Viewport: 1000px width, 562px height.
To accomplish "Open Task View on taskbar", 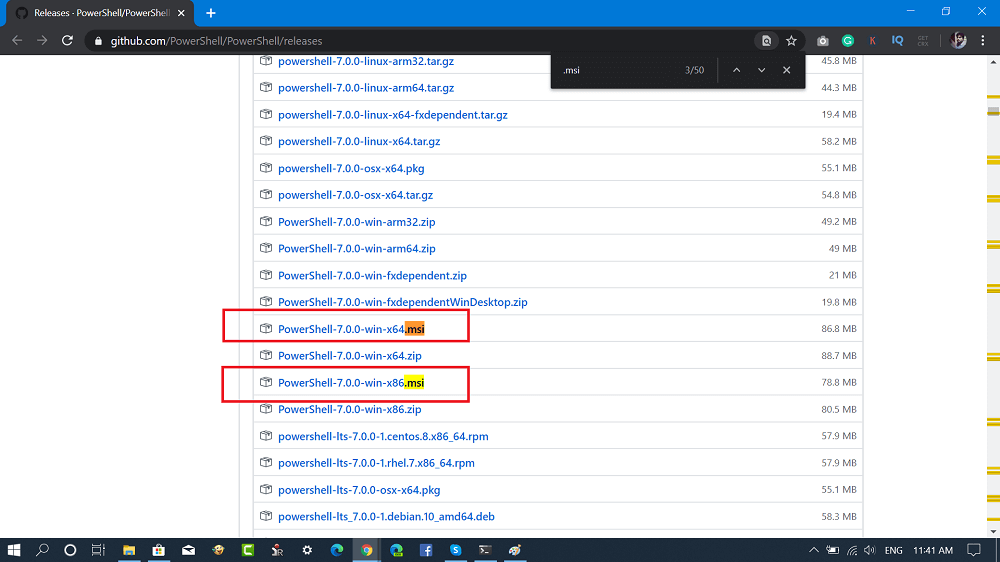I will pos(98,550).
